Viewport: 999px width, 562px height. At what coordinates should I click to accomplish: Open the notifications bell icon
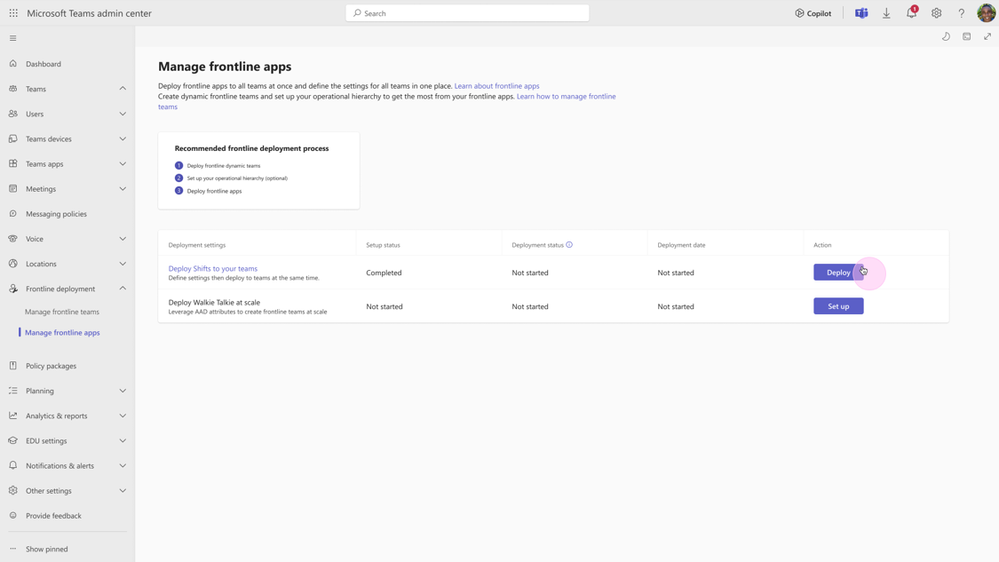tap(912, 13)
